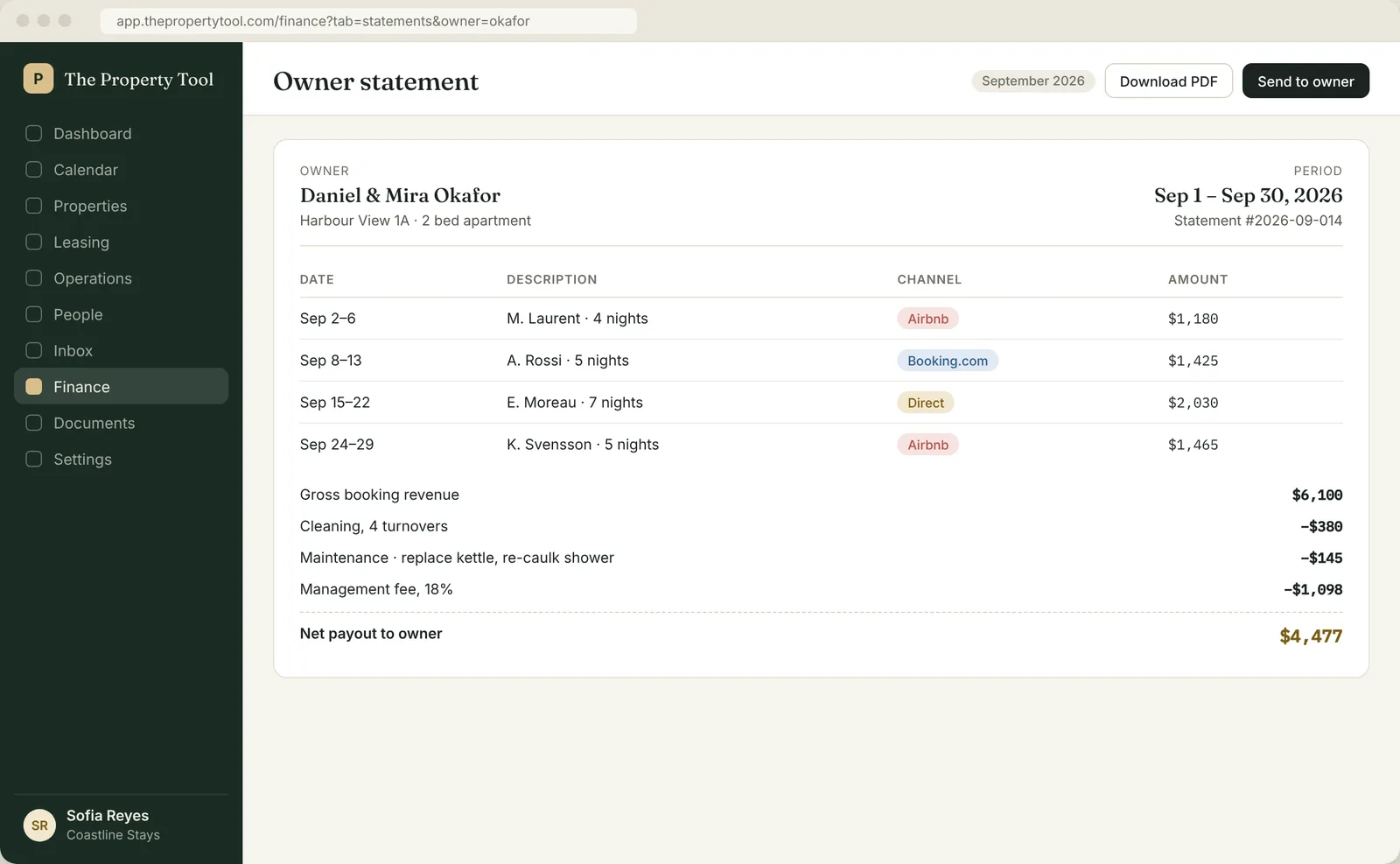The width and height of the screenshot is (1400, 864).
Task: Open the SR user avatar
Action: pyautogui.click(x=39, y=825)
